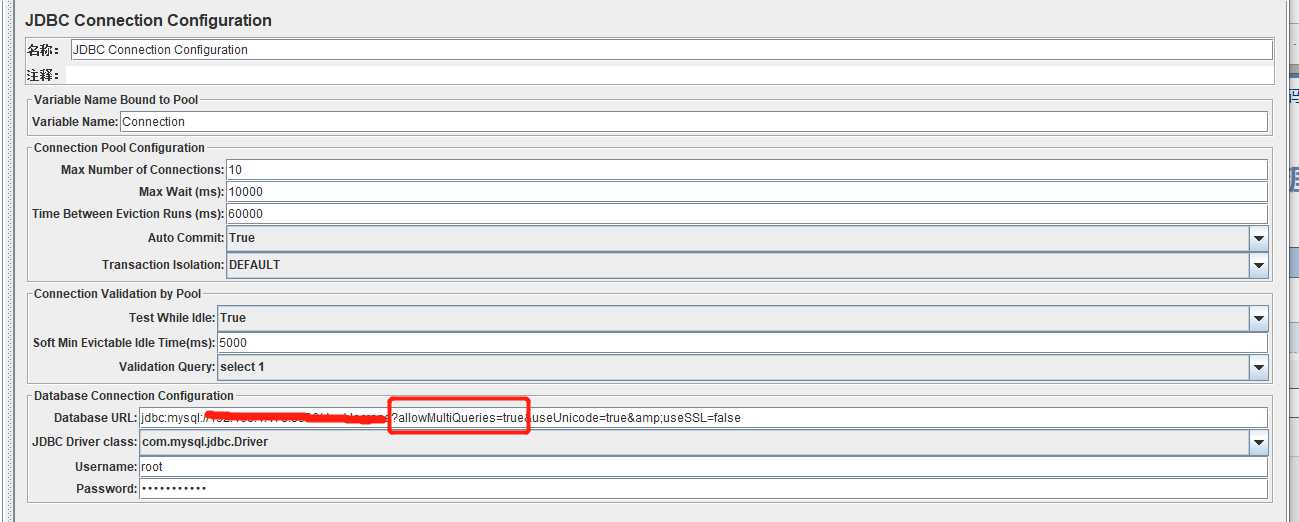Click the Test While Idle value True
This screenshot has height=522, width=1299.
pyautogui.click(x=233, y=318)
